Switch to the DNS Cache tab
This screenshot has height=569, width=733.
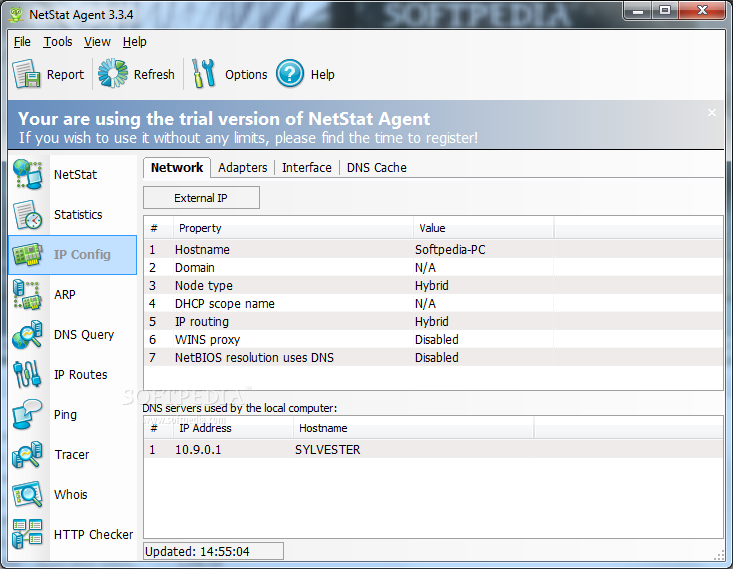(x=377, y=168)
